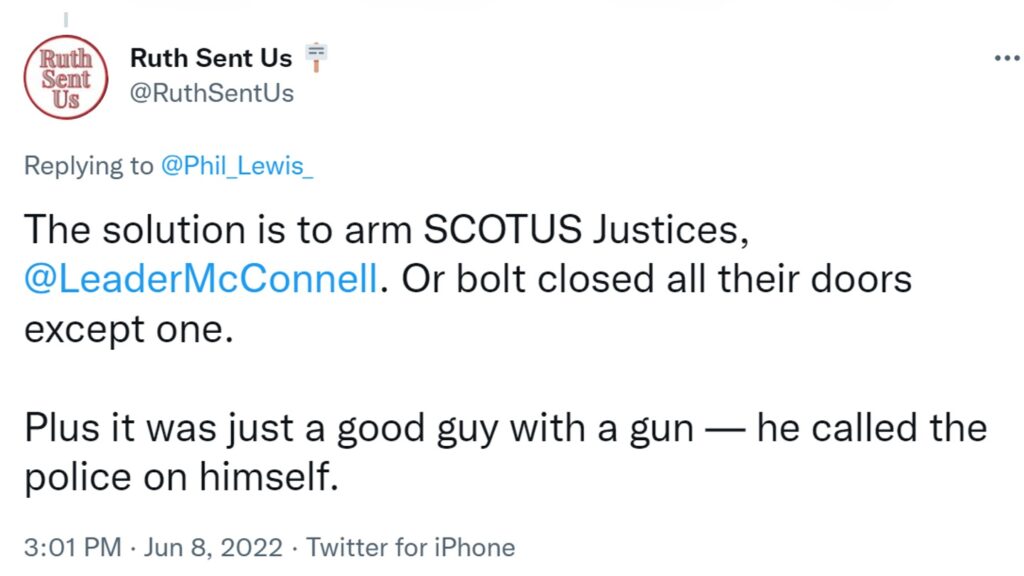Image resolution: width=1024 pixels, height=576 pixels.
Task: Click the placard emoji beside the display name
Action: 316,57
